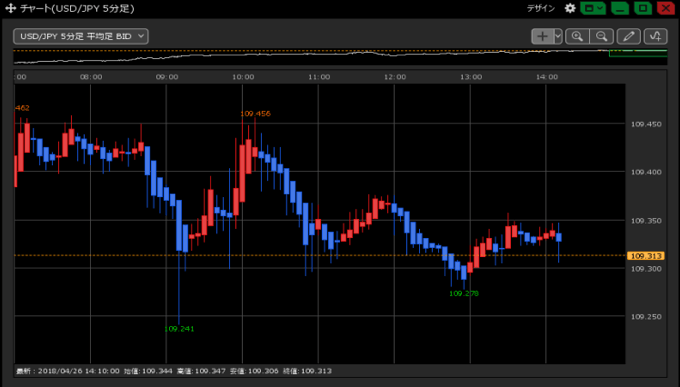Click the 終値:109.313 status value
The image size is (680, 387).
tap(307, 371)
